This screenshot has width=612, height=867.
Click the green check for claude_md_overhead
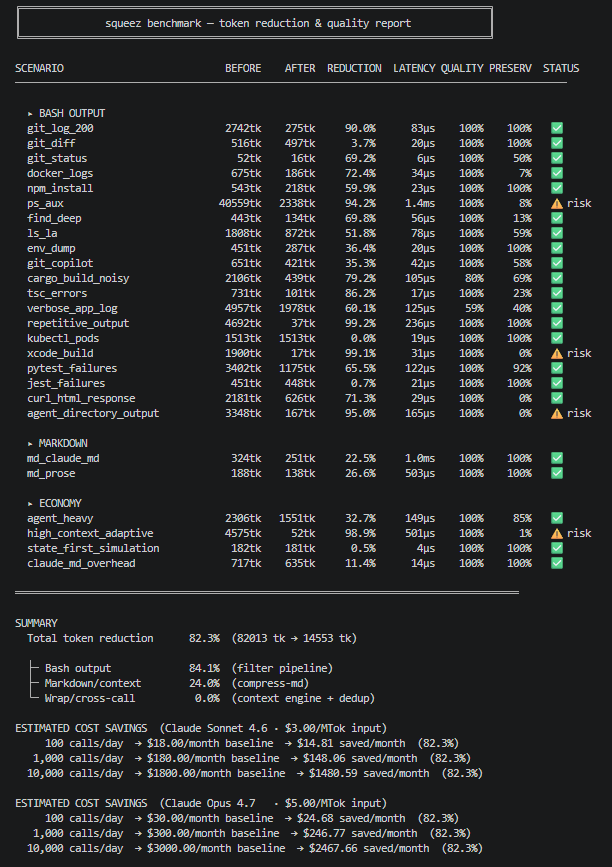(557, 563)
